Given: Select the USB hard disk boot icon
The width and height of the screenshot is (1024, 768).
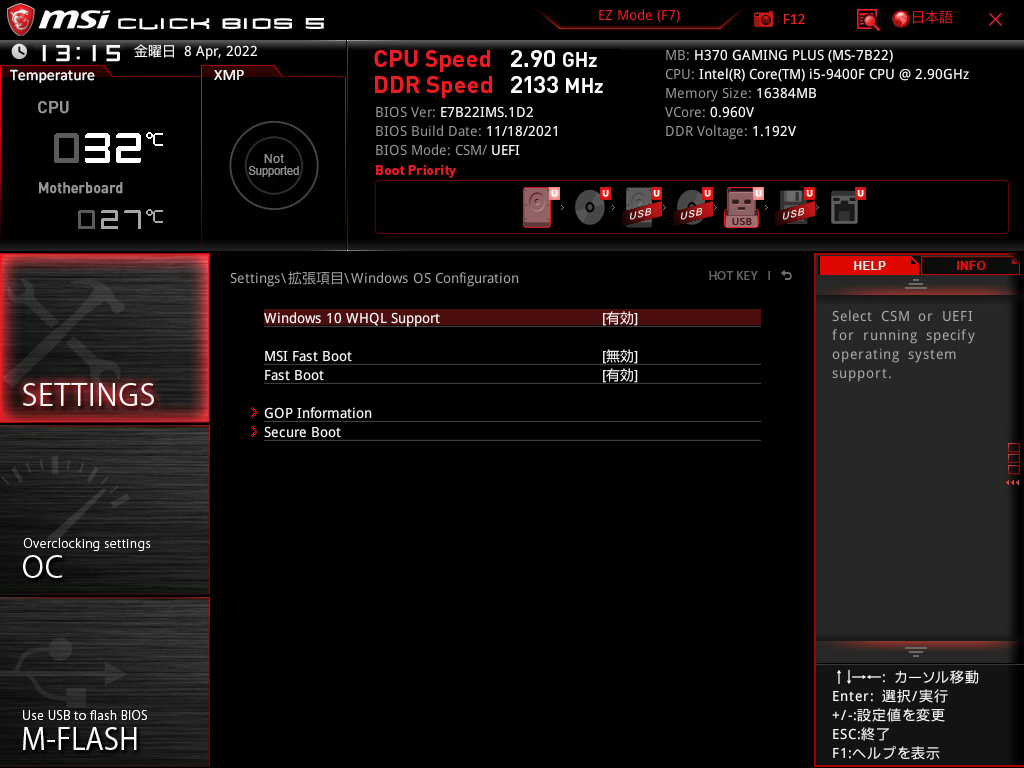Looking at the screenshot, I should coord(641,207).
